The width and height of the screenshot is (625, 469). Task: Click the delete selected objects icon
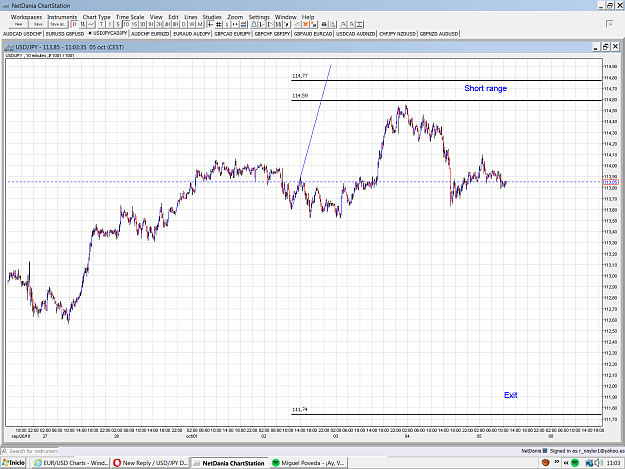[x=313, y=24]
